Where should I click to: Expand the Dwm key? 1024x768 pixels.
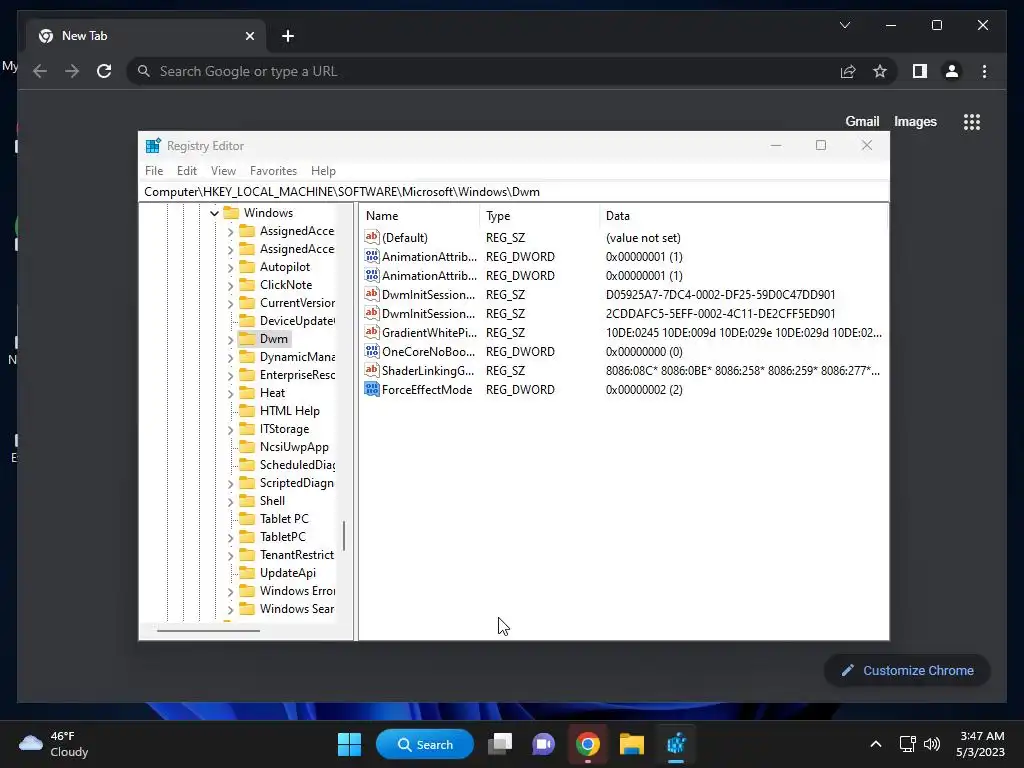coord(230,340)
